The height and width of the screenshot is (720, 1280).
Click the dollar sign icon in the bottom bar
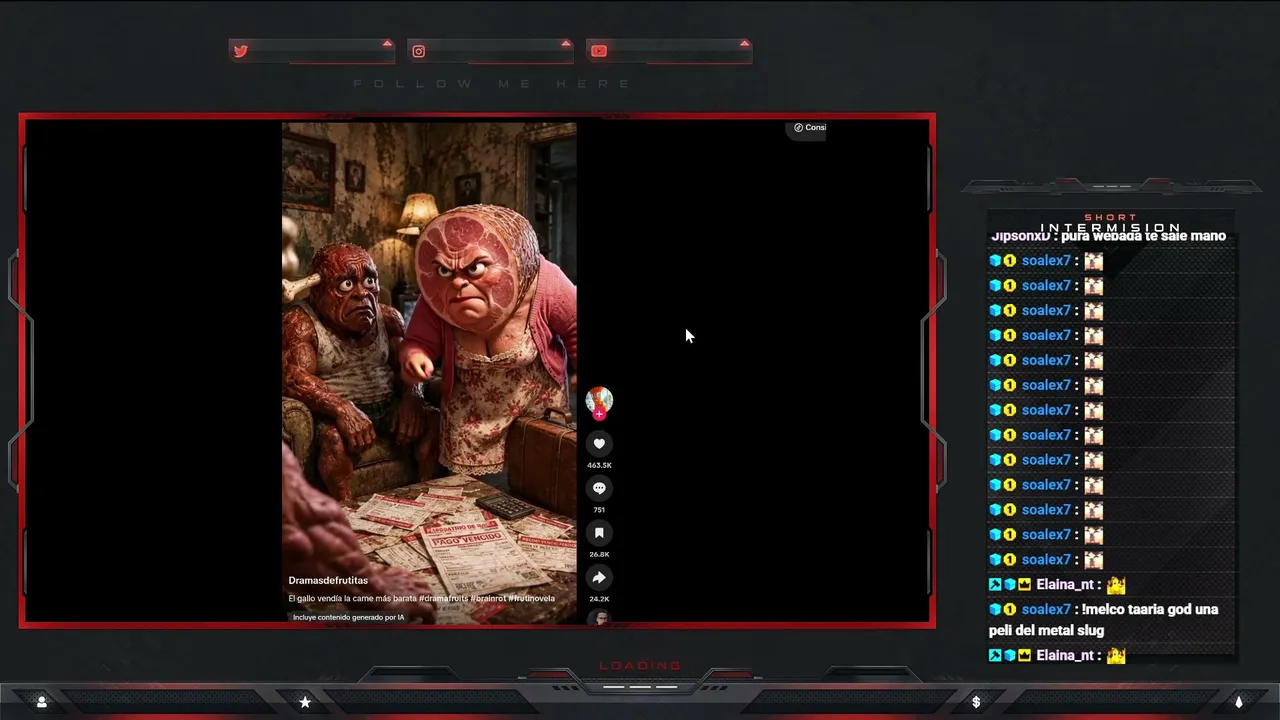pyautogui.click(x=976, y=702)
